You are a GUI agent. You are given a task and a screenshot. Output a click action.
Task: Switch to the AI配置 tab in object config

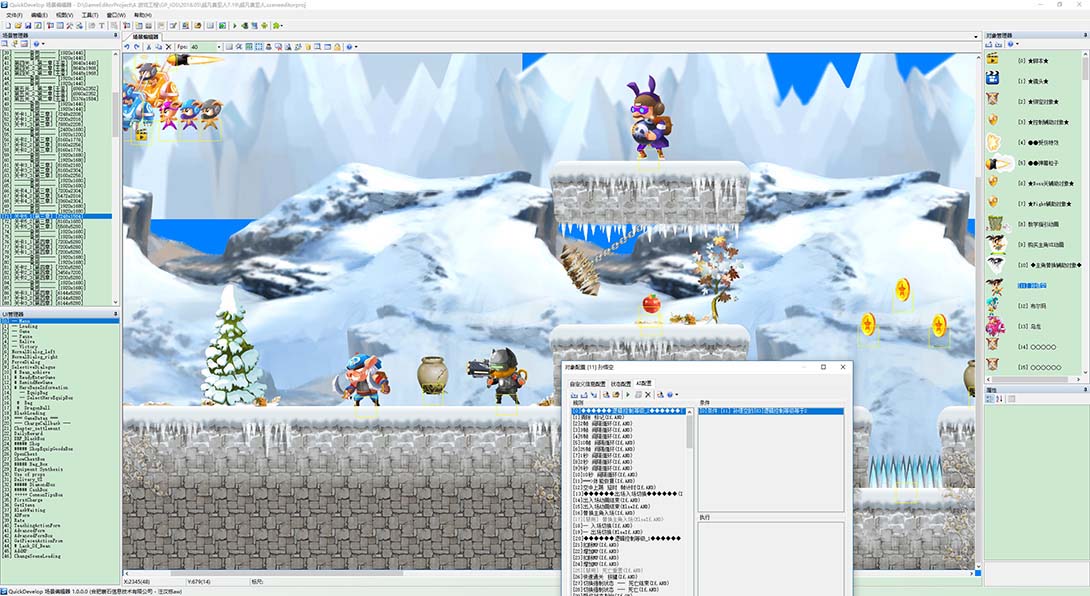pos(644,383)
